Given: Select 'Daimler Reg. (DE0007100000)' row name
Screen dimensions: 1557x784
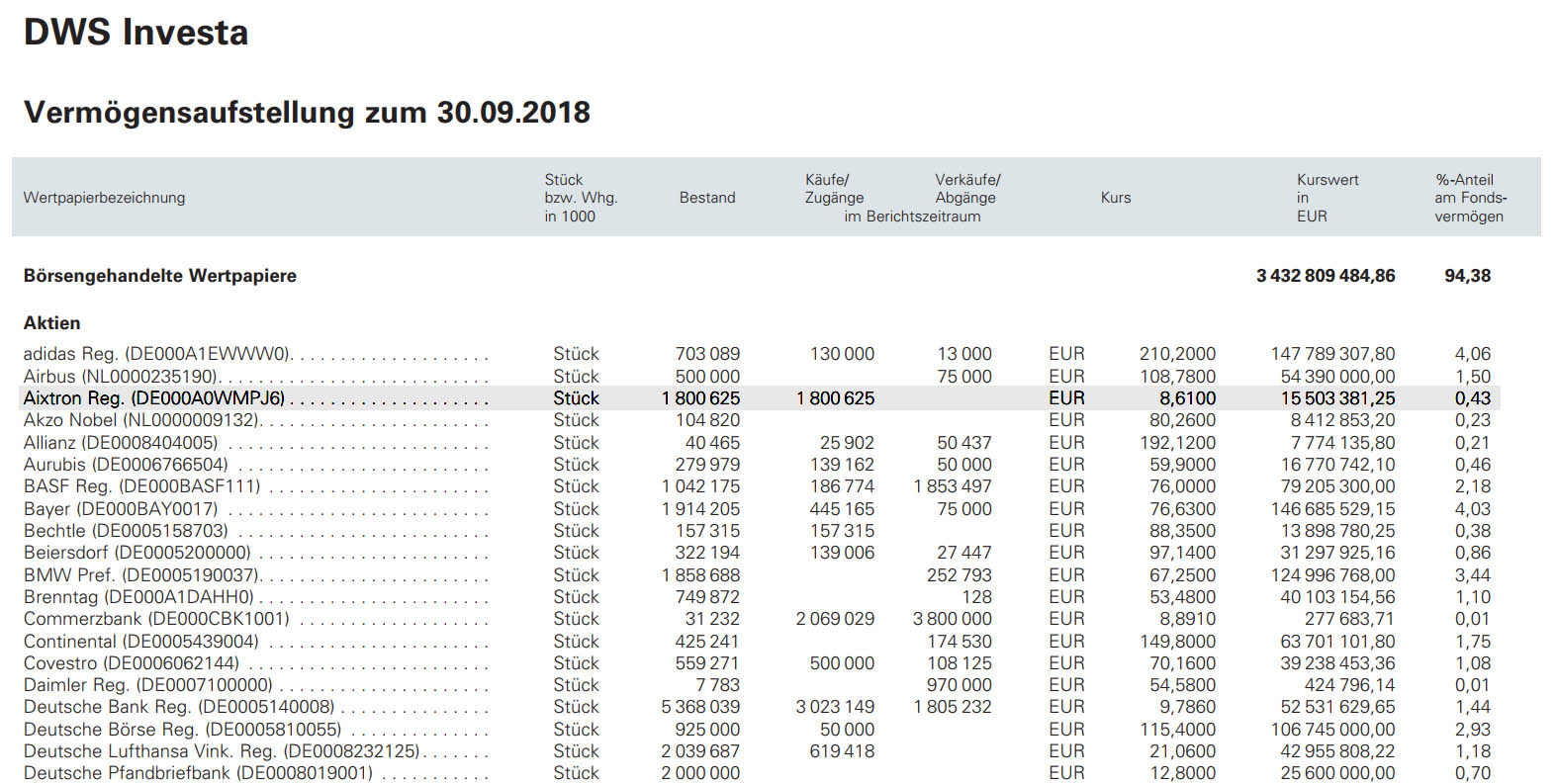Looking at the screenshot, I should [x=148, y=685].
